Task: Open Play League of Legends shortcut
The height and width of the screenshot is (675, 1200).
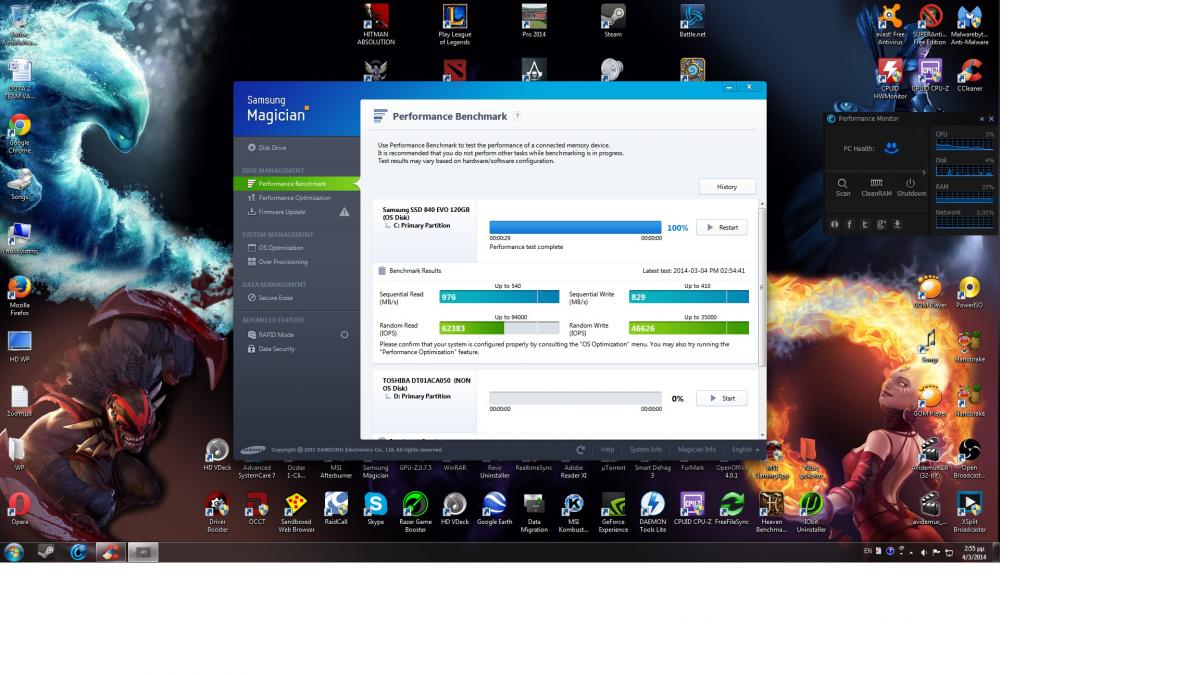Action: pos(455,24)
